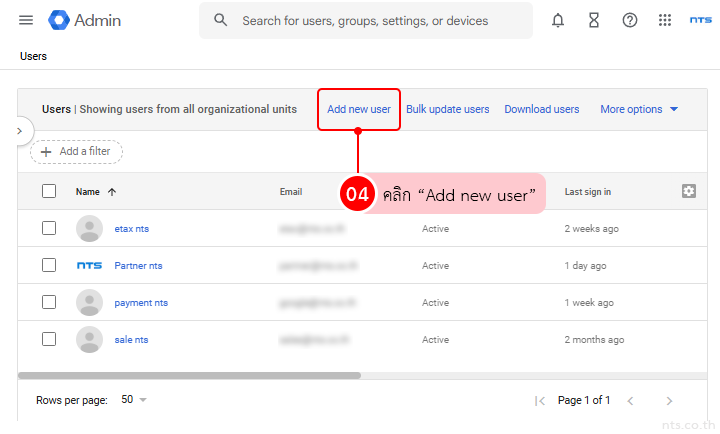Click the Users breadcrumb item
The image size is (720, 434).
33,56
